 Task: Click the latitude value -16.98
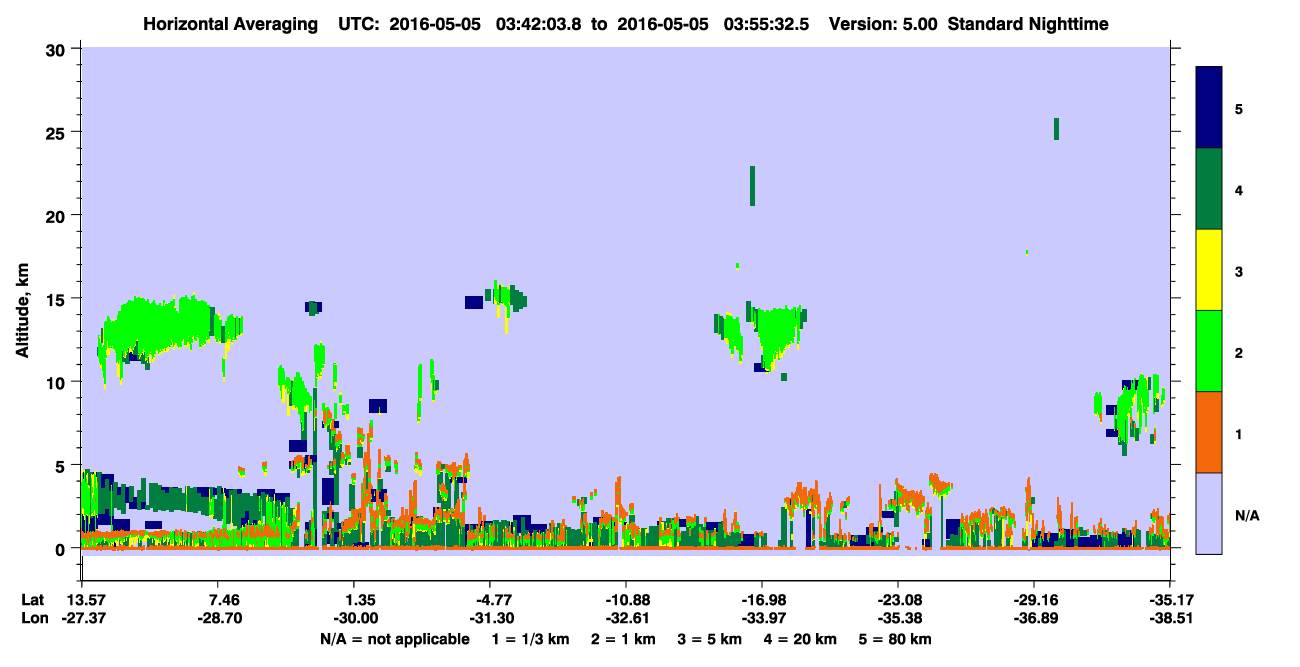[x=761, y=600]
